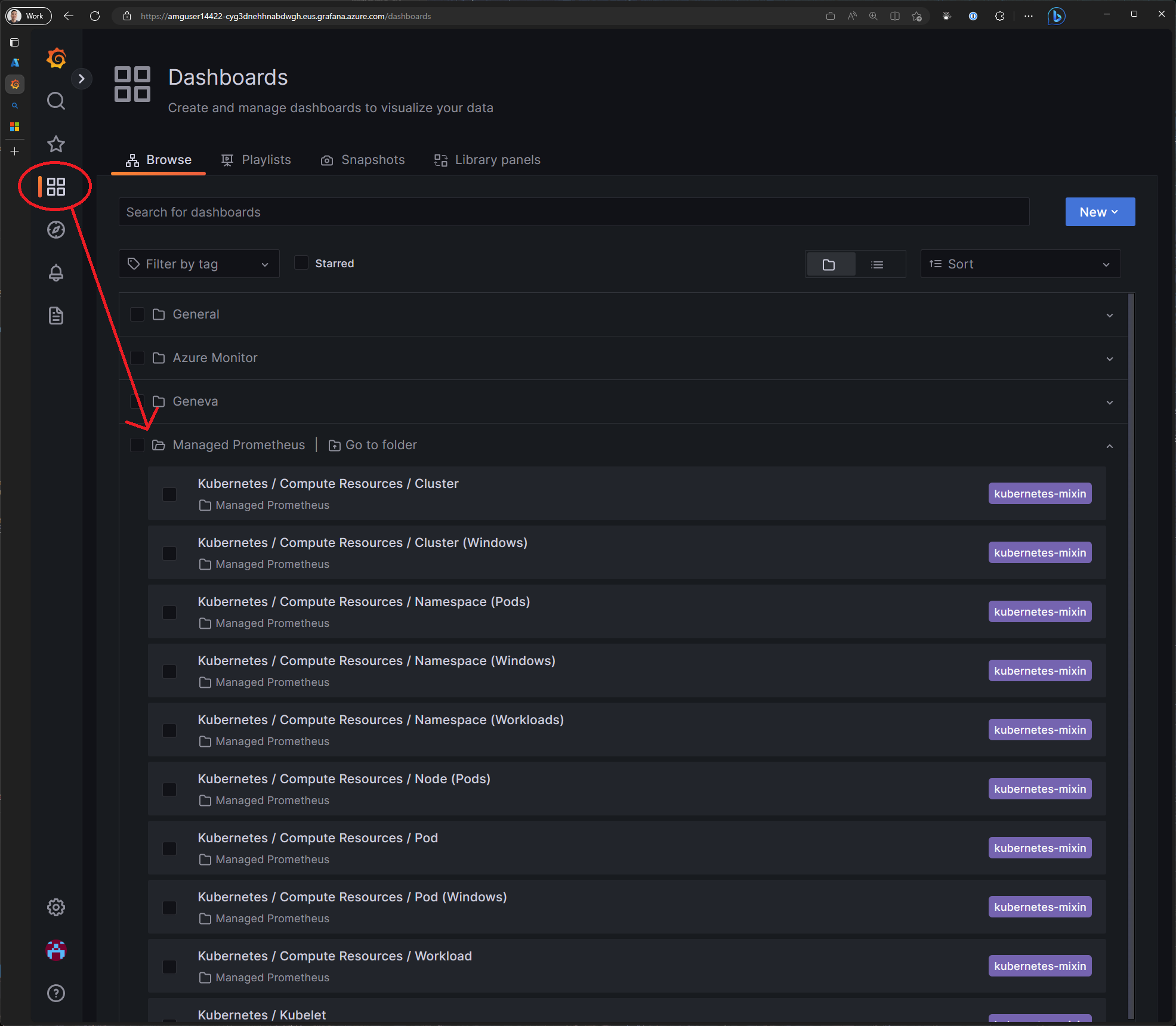Open Compute Resources / Pod (Windows) dashboard

(x=352, y=897)
